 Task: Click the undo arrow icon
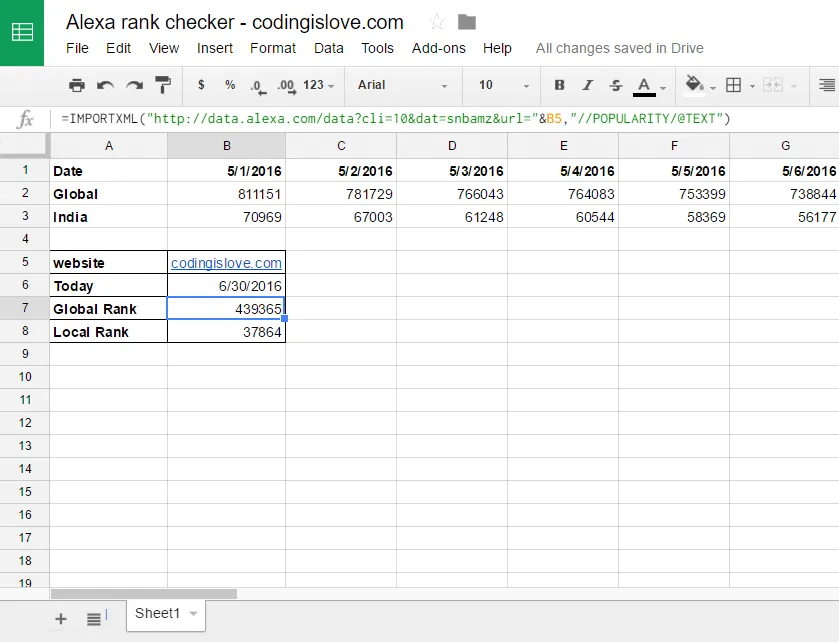pos(105,85)
